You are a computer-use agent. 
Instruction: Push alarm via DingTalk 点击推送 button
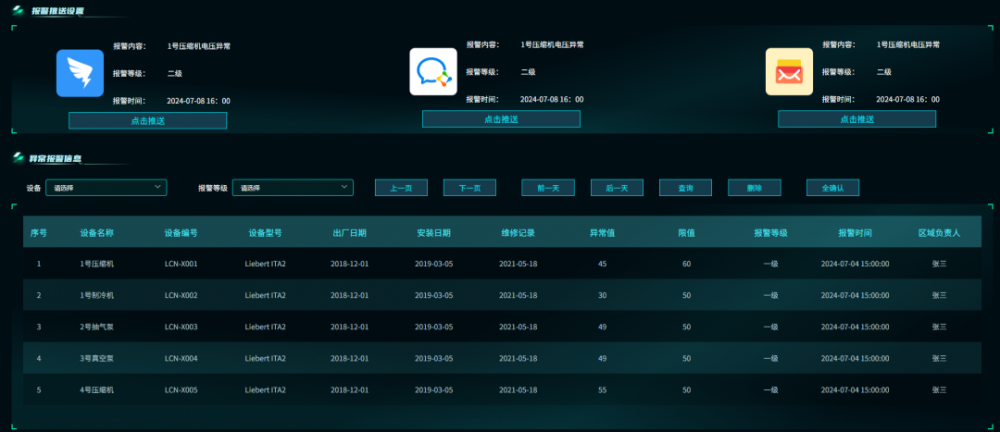[148, 121]
